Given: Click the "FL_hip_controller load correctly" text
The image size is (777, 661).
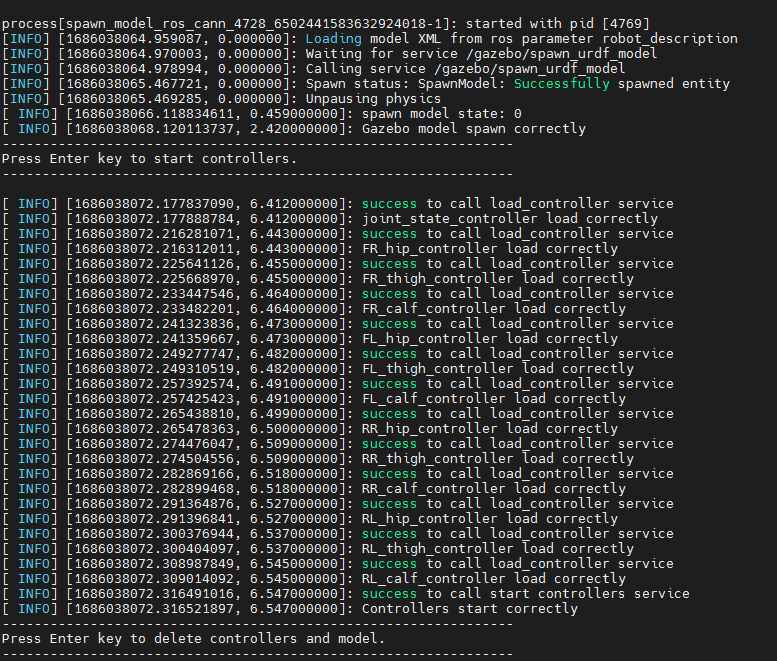Looking at the screenshot, I should pyautogui.click(x=489, y=338).
